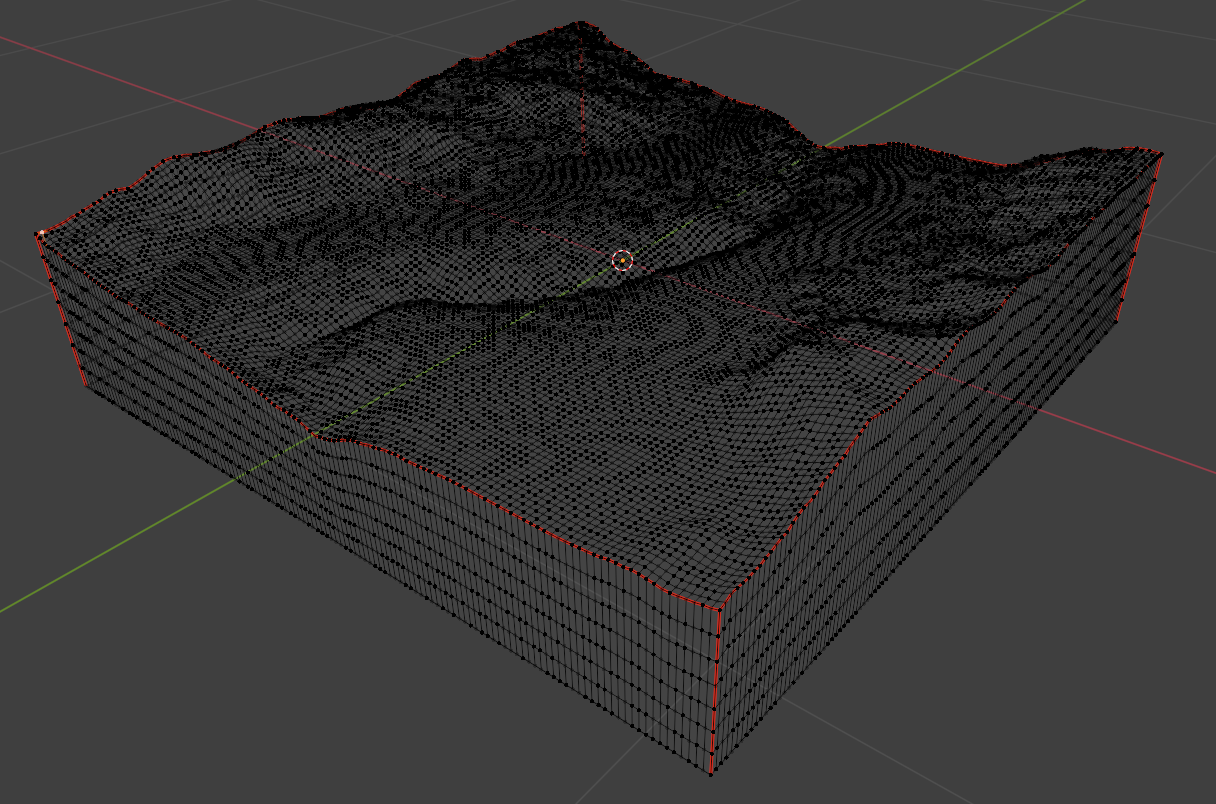Click the bottom vertex of left corner seam
Viewport: 1216px width, 804px height.
click(x=86, y=385)
